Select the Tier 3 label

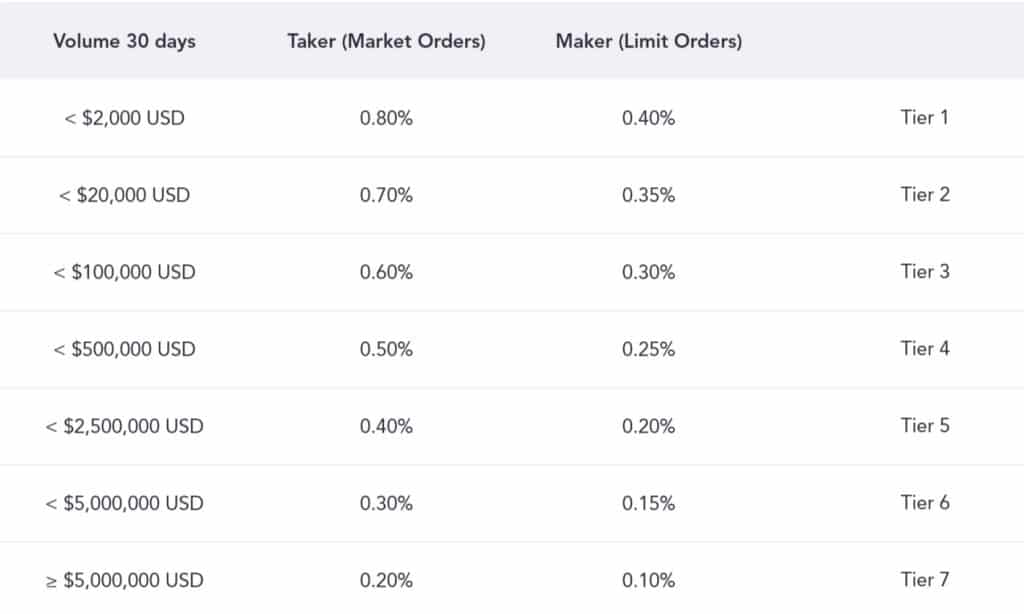pyautogui.click(x=924, y=271)
